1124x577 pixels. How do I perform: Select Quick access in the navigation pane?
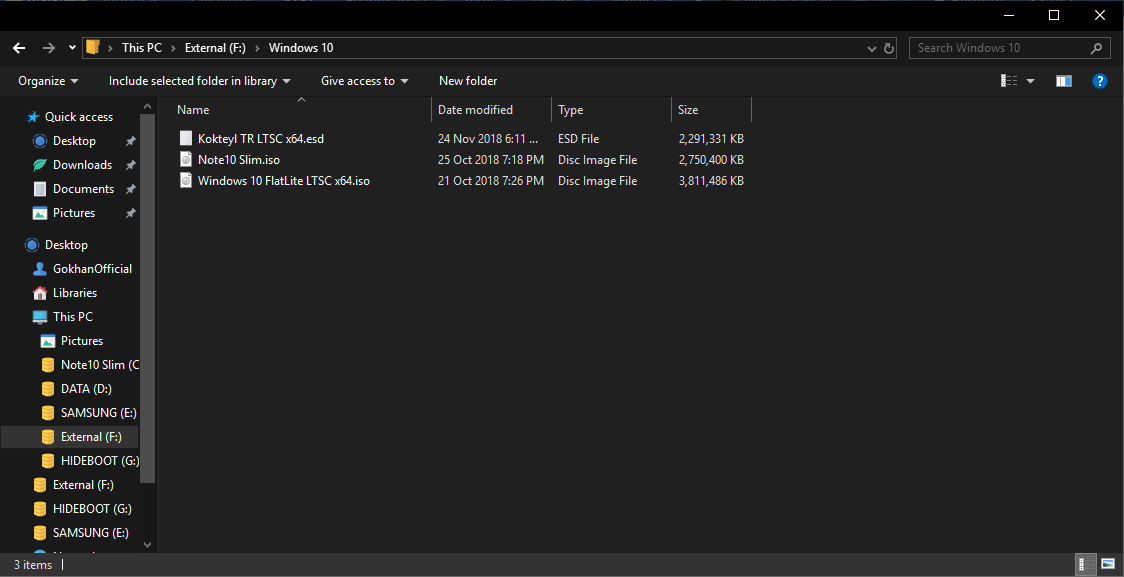coord(79,117)
